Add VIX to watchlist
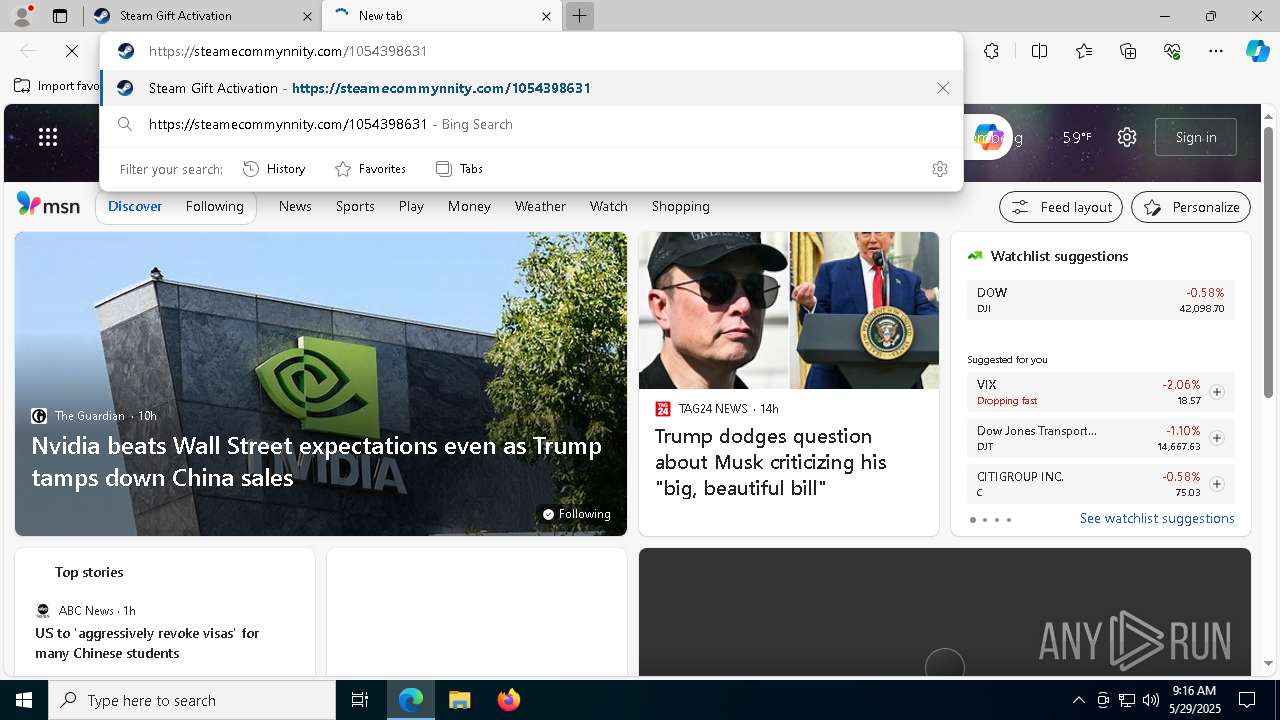Image resolution: width=1280 pixels, height=720 pixels. click(1216, 392)
